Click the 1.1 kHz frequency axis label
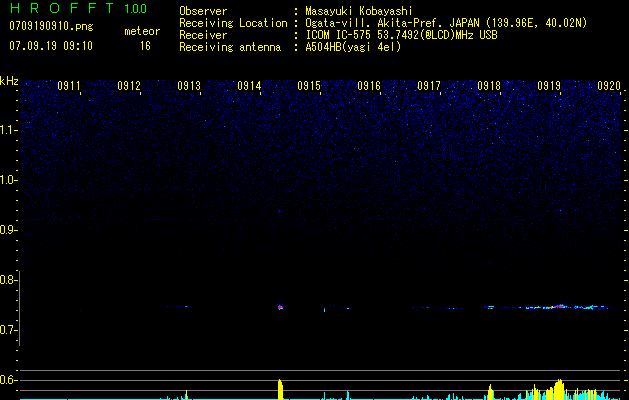Viewport: 629px width, 400px height. click(x=8, y=130)
